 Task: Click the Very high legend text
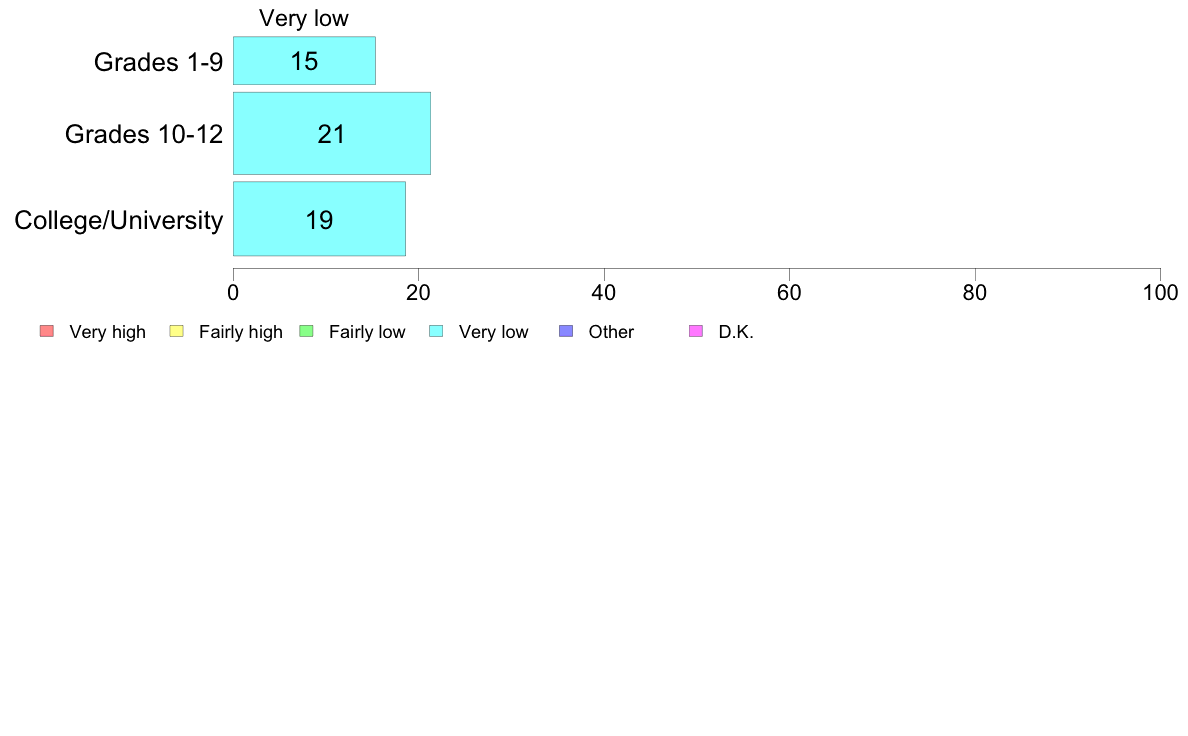108,332
